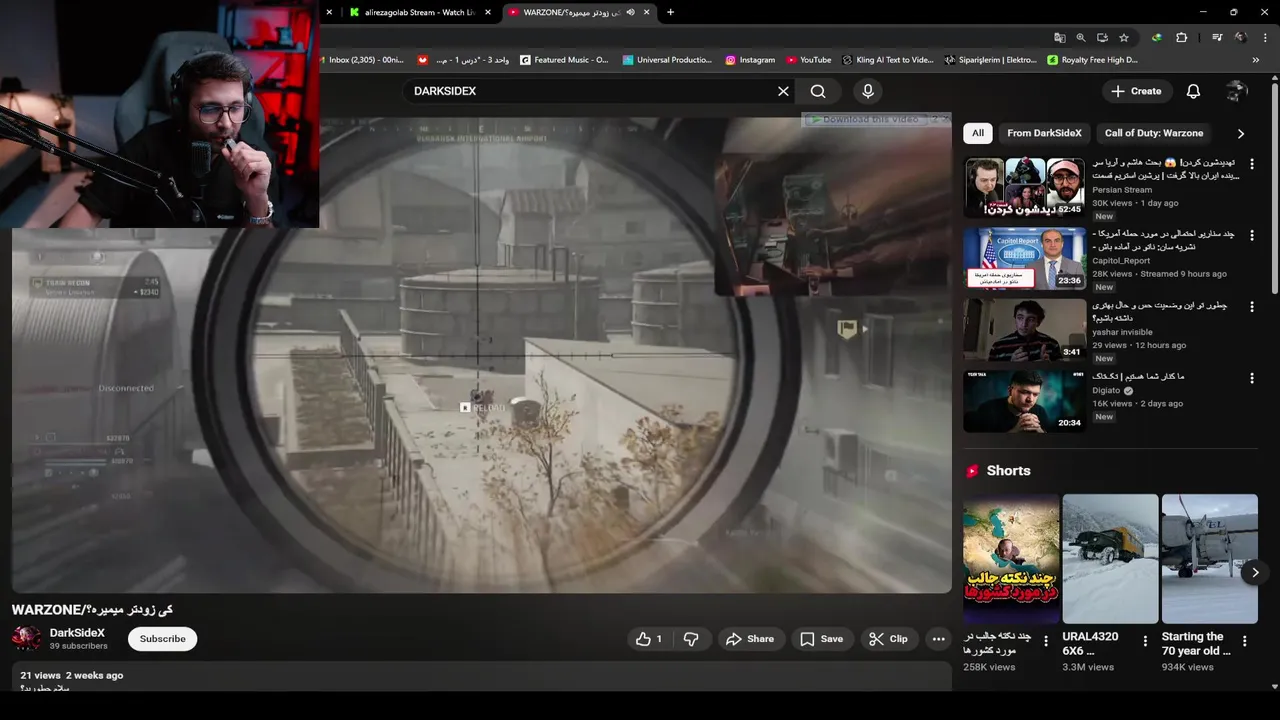Open the zoom magnifier in address bar
The height and width of the screenshot is (720, 1280).
pyautogui.click(x=1081, y=37)
